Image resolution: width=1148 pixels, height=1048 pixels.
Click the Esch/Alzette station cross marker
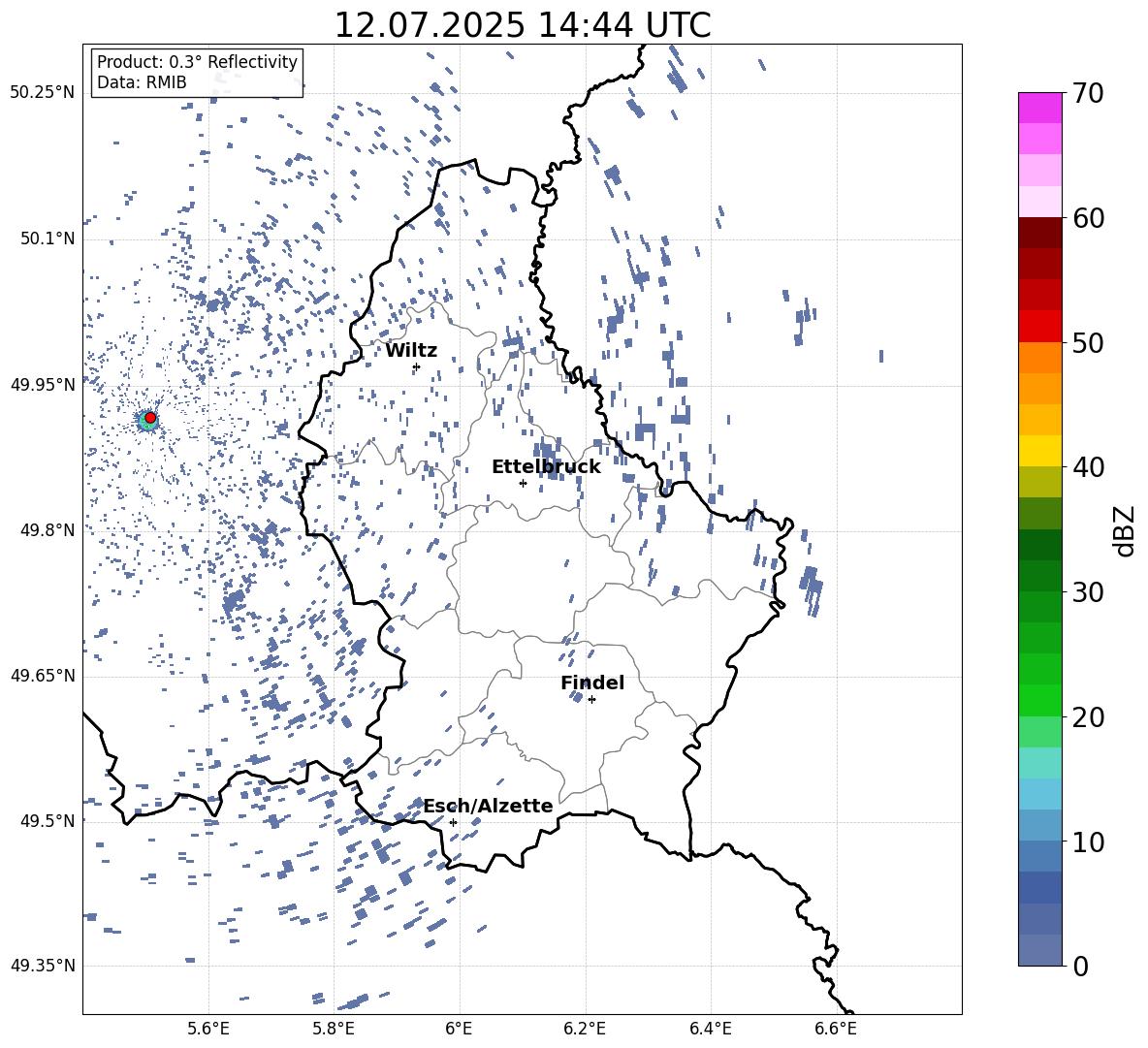coord(453,822)
